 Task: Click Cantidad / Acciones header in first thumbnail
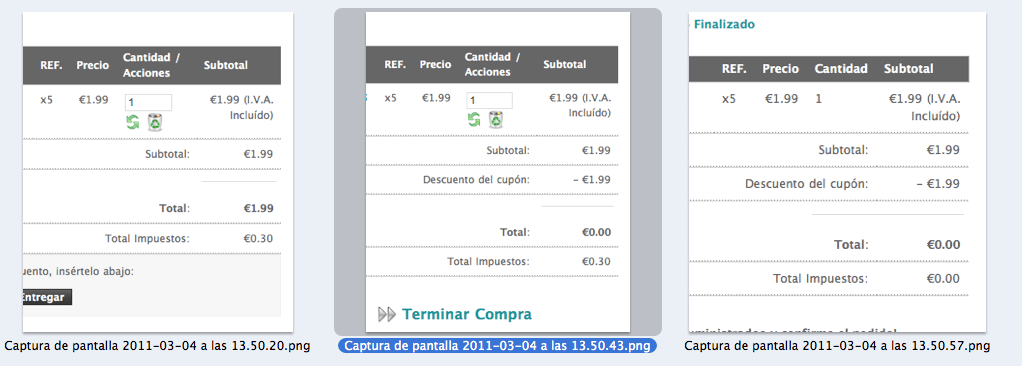[151, 65]
